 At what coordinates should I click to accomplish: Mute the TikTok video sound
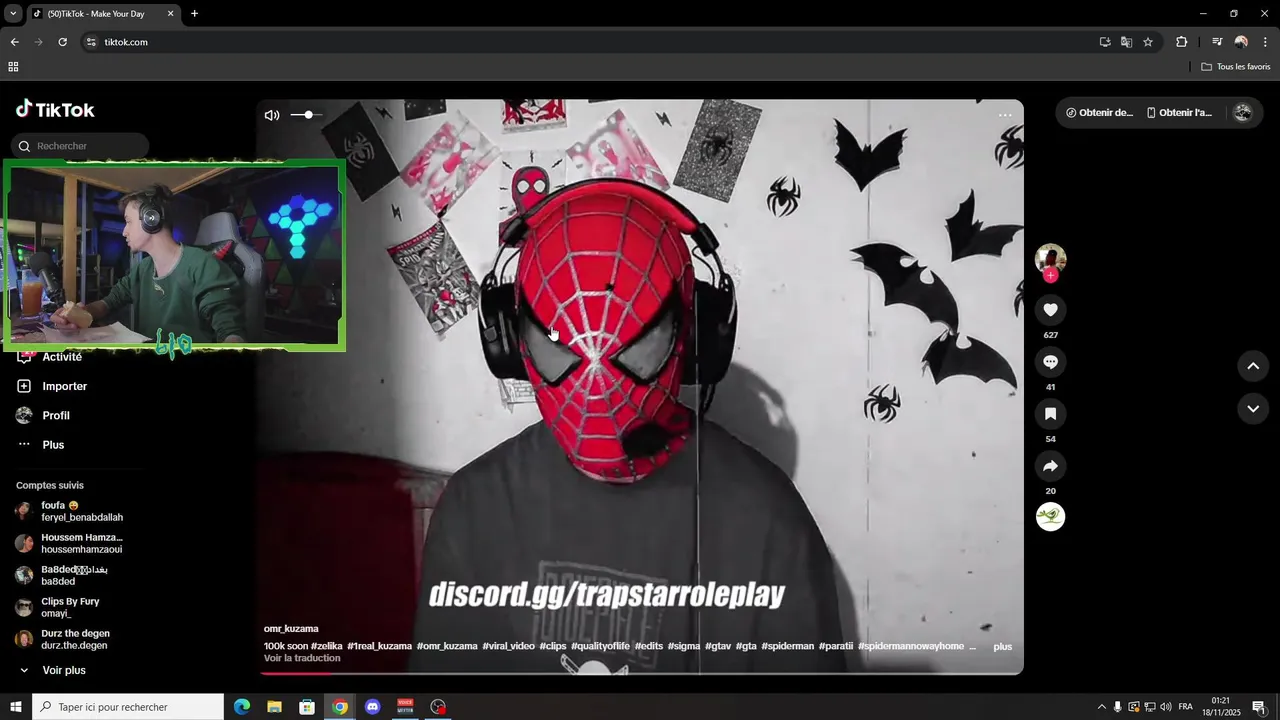tap(272, 115)
